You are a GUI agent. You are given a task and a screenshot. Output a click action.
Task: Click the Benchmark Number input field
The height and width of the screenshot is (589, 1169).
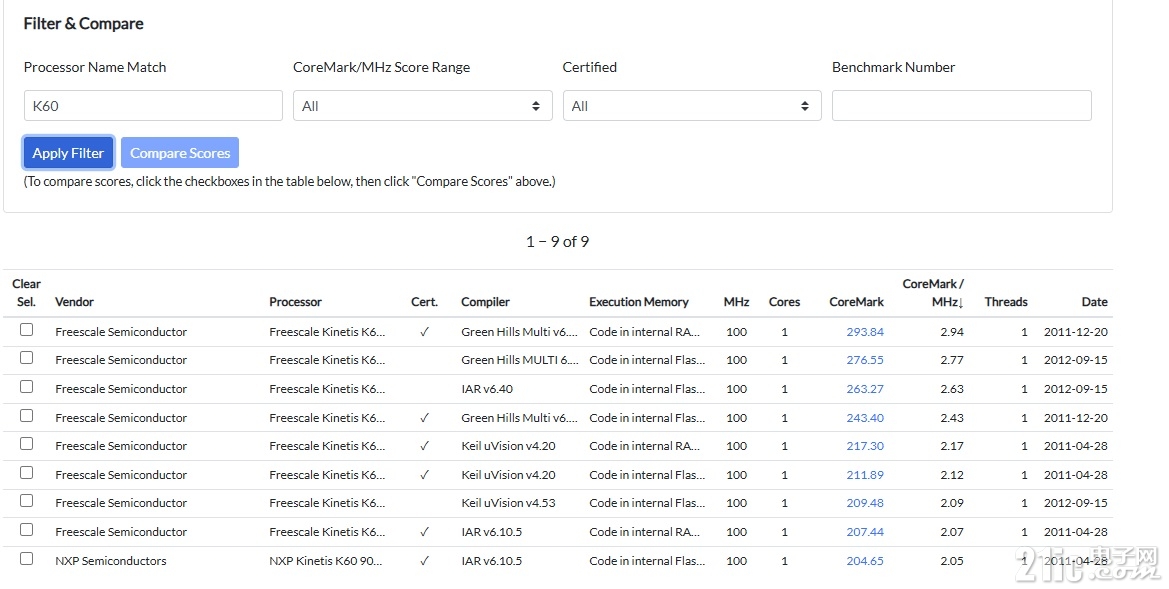(962, 106)
